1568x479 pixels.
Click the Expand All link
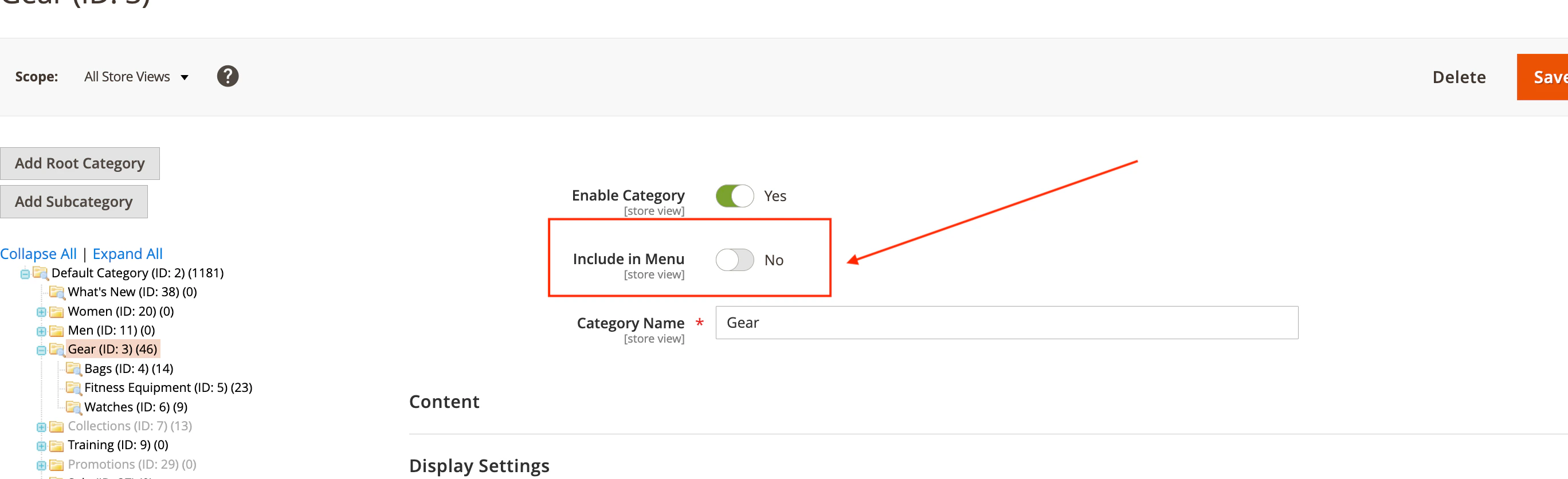127,253
